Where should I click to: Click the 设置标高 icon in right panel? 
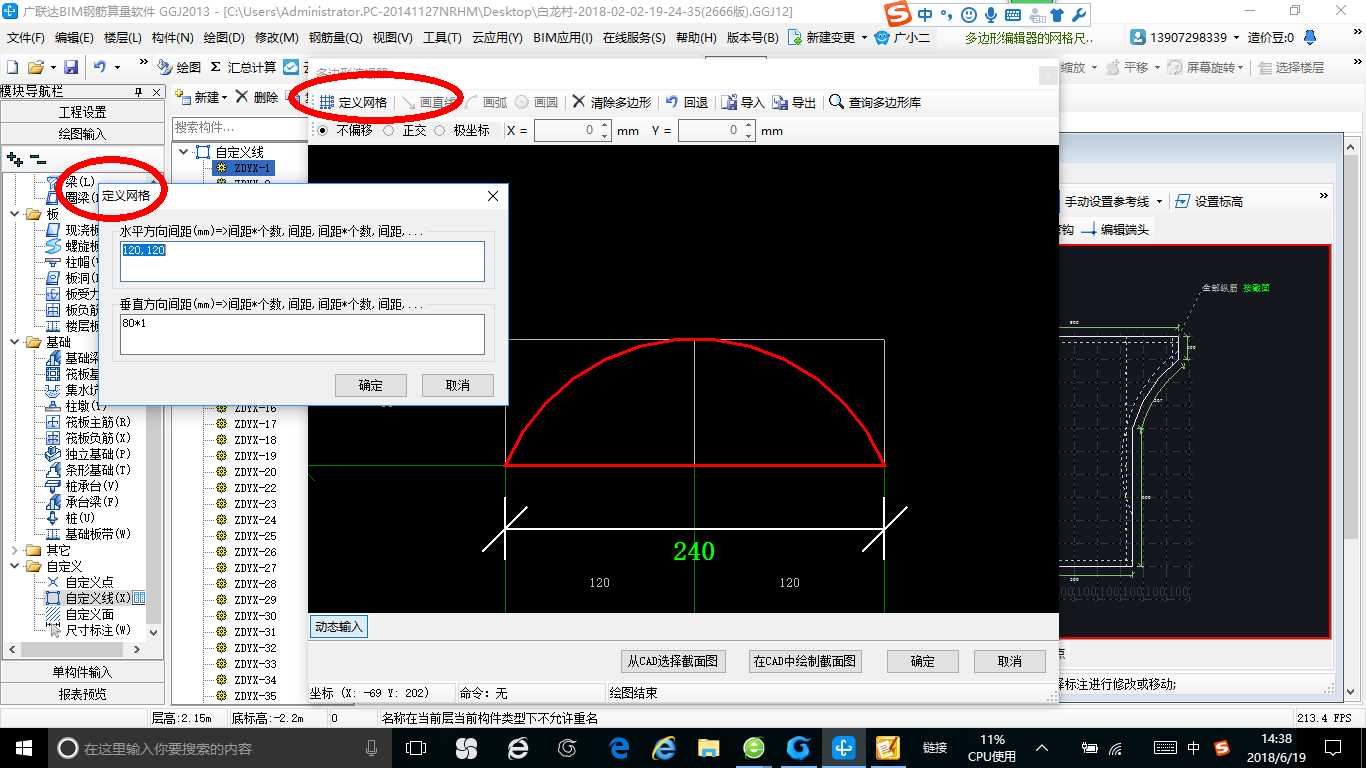coord(1183,201)
